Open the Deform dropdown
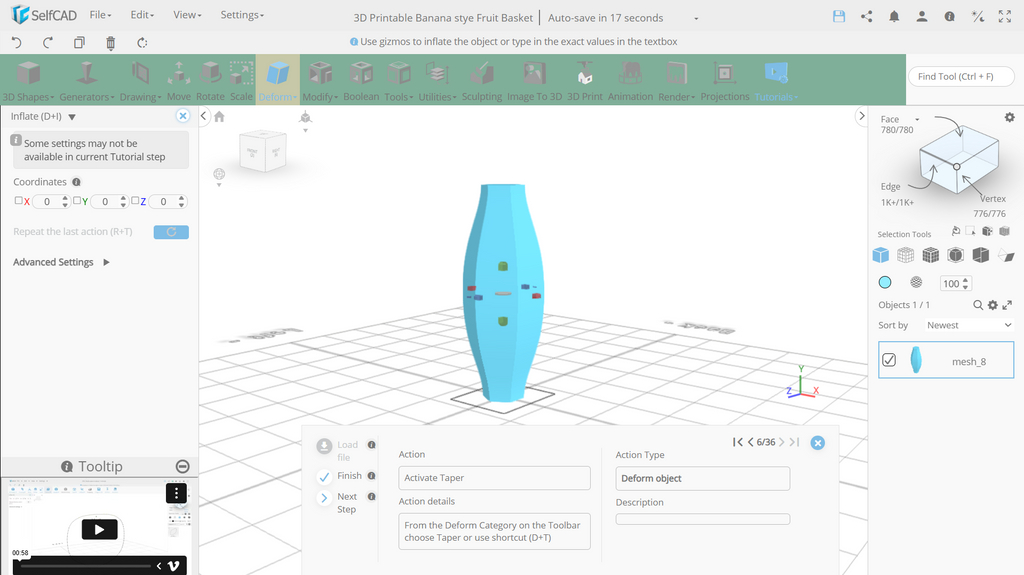Viewport: 1024px width, 575px height. [x=278, y=81]
